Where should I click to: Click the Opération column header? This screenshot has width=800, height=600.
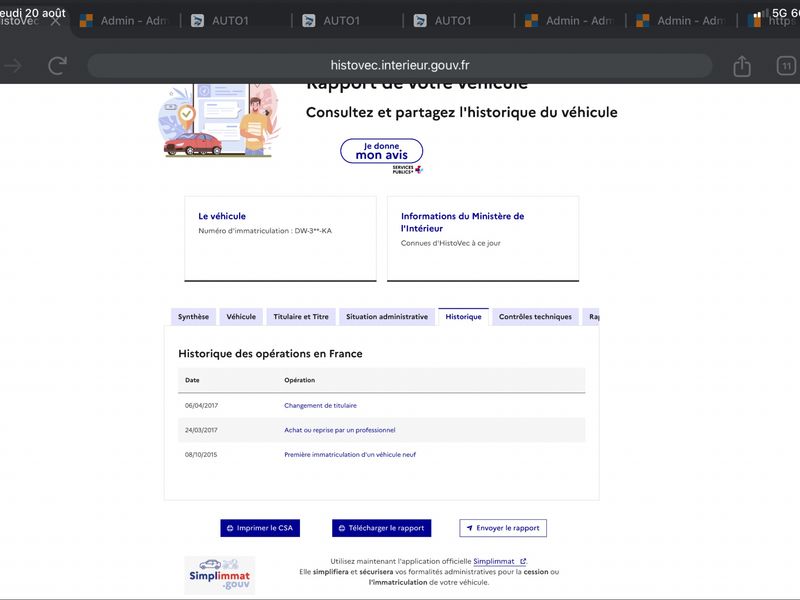pyautogui.click(x=299, y=380)
